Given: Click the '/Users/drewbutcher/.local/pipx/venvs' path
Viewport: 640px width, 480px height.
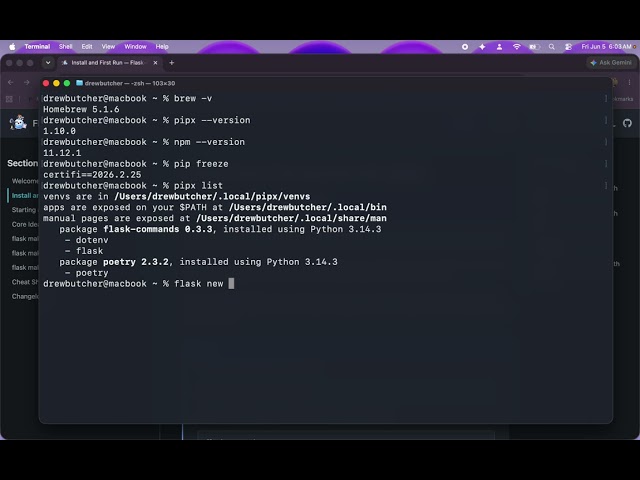Looking at the screenshot, I should click(x=212, y=197).
